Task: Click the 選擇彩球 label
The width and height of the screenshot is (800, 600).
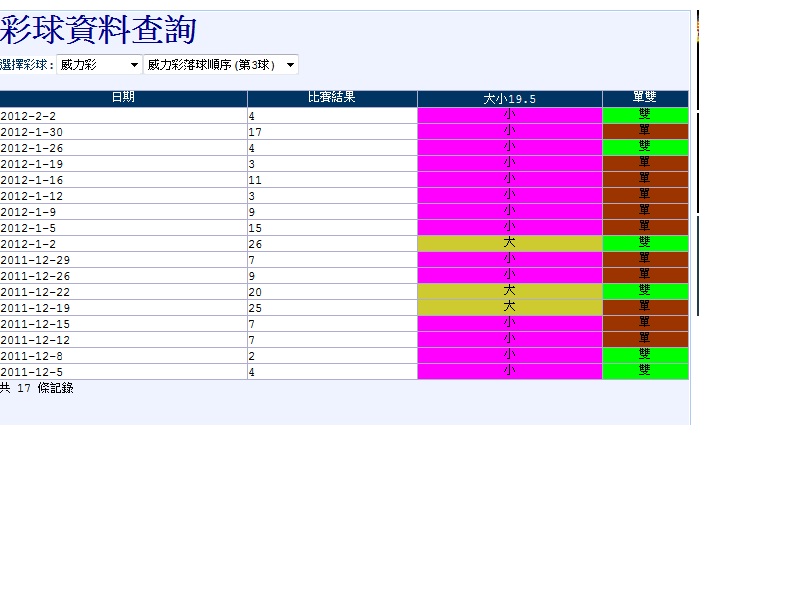Action: tap(27, 65)
